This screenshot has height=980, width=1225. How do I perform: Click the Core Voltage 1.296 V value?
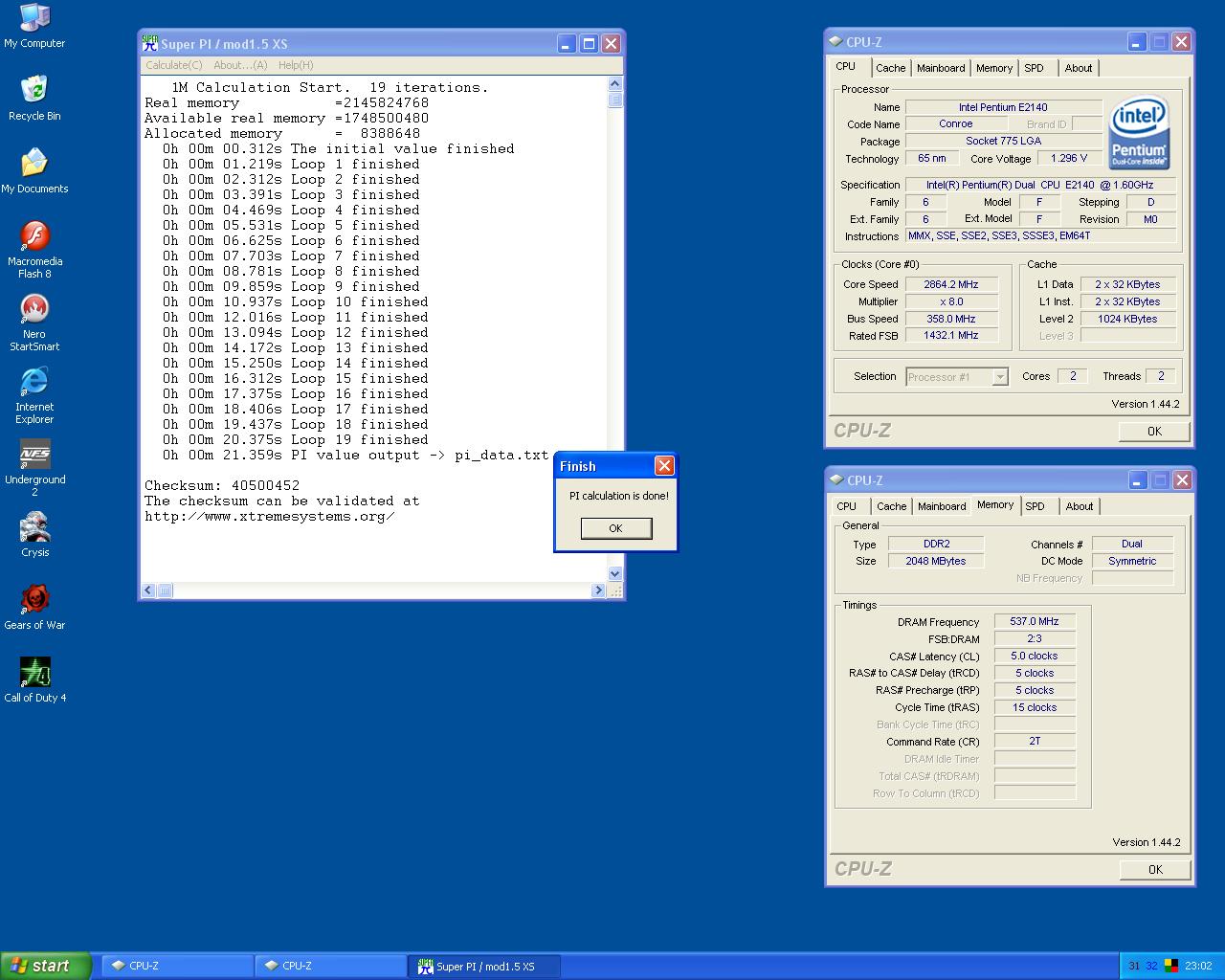[x=1069, y=159]
